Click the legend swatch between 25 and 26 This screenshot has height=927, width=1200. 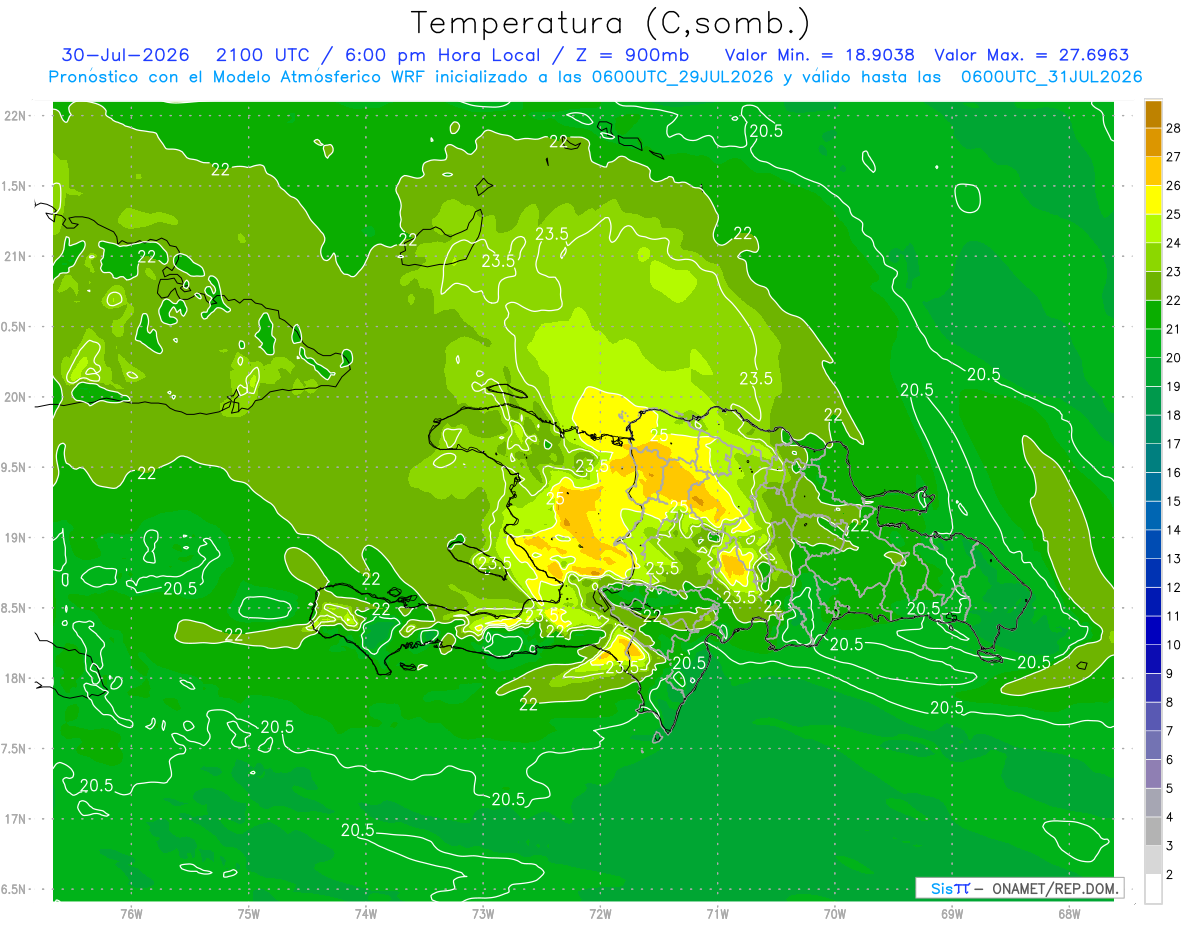(1153, 200)
